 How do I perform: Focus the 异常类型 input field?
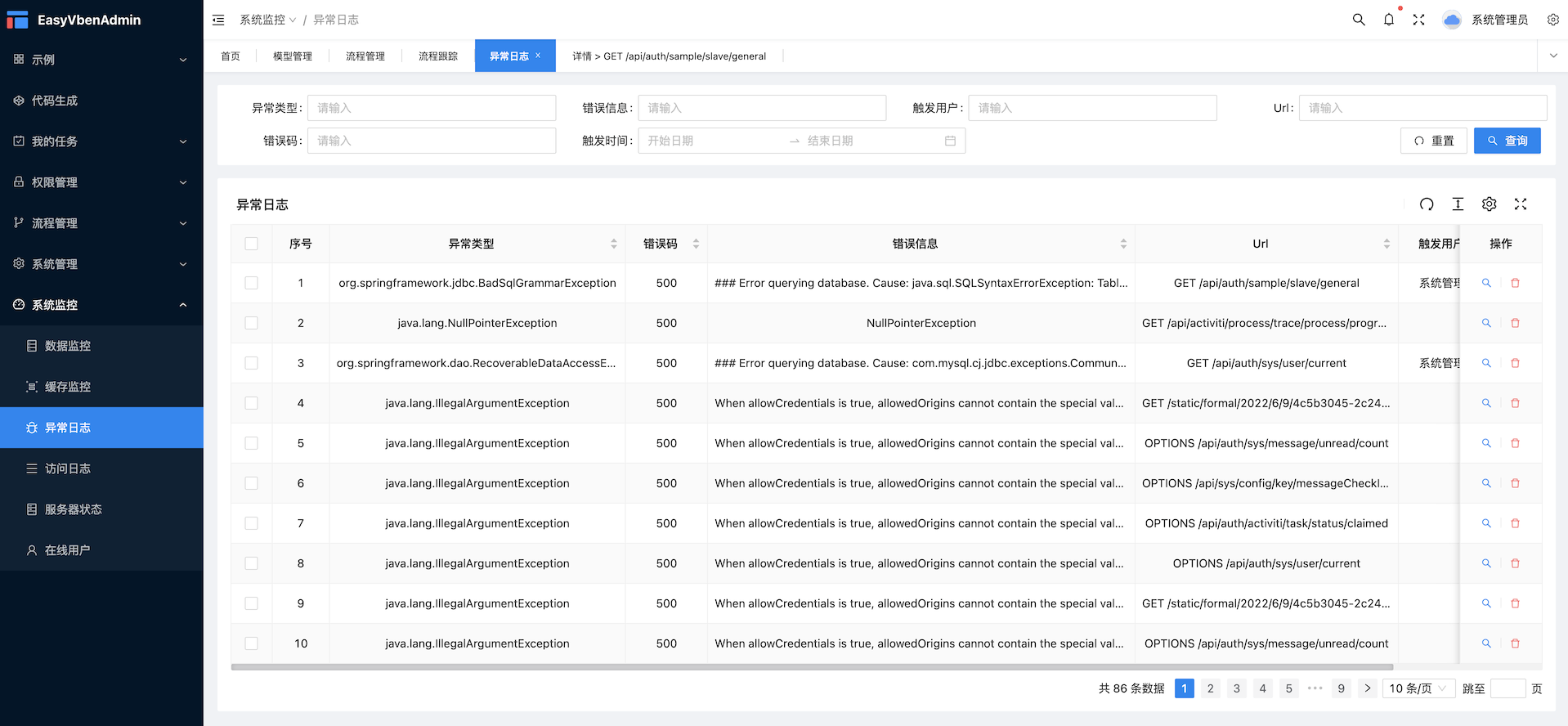pyautogui.click(x=432, y=108)
